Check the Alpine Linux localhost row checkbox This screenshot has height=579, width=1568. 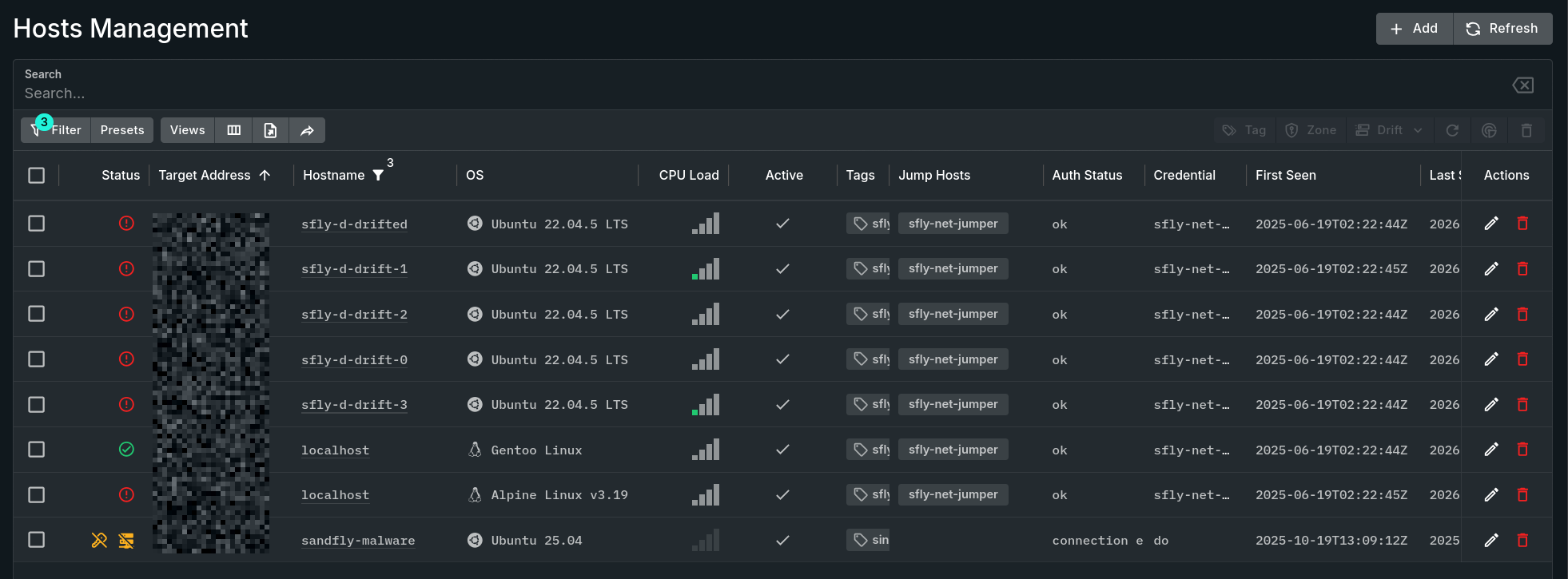(37, 495)
